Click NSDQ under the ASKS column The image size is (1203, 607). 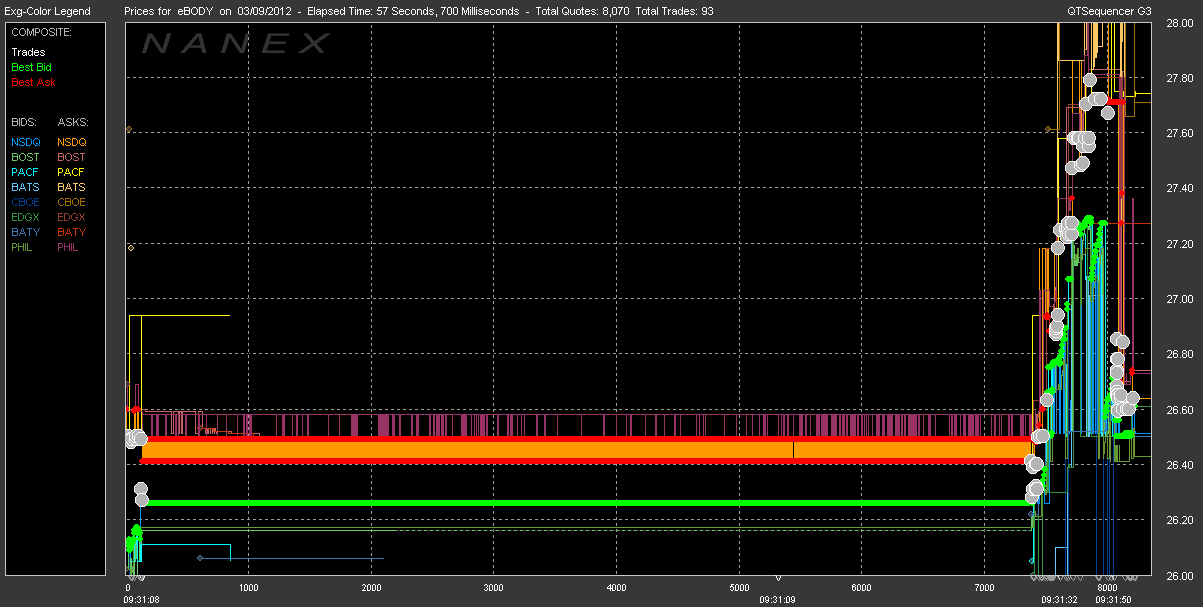pyautogui.click(x=72, y=142)
